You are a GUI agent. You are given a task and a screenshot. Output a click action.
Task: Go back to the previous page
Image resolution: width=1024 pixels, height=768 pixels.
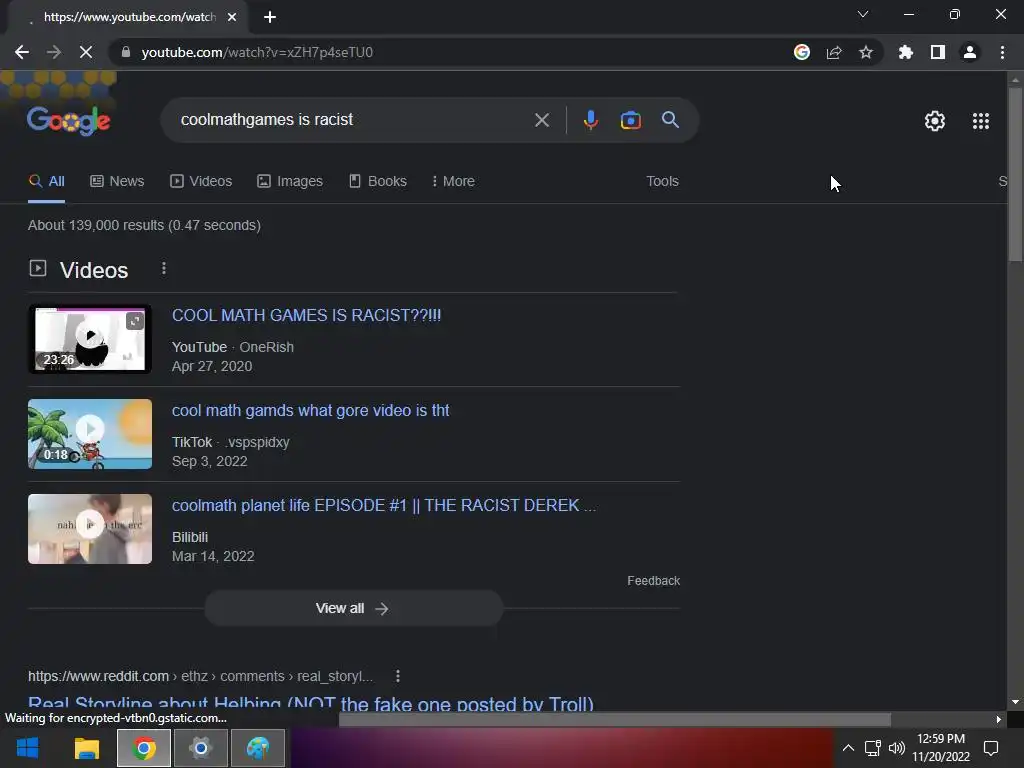click(22, 52)
